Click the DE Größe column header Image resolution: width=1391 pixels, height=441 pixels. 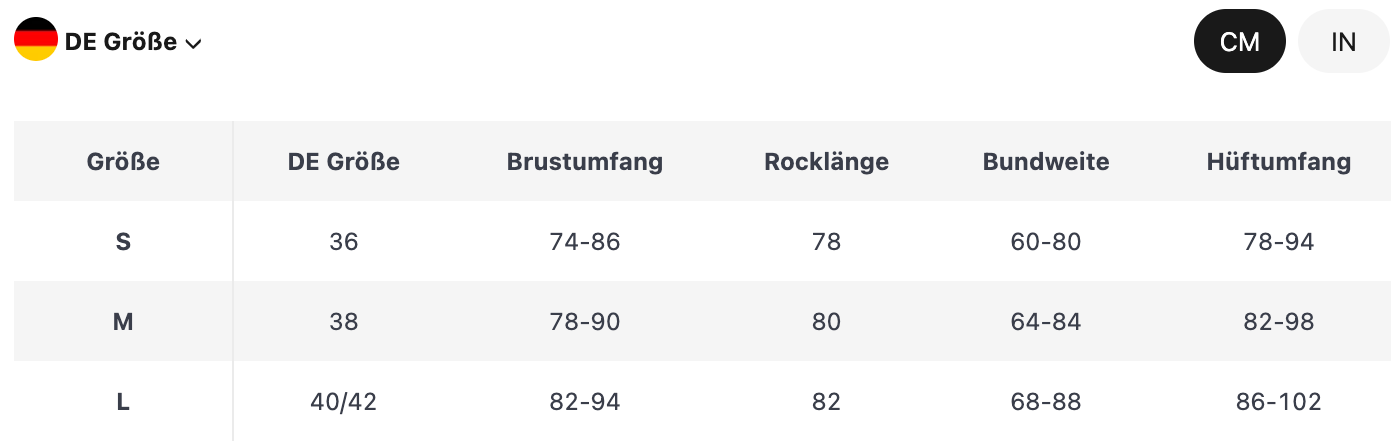tap(344, 161)
